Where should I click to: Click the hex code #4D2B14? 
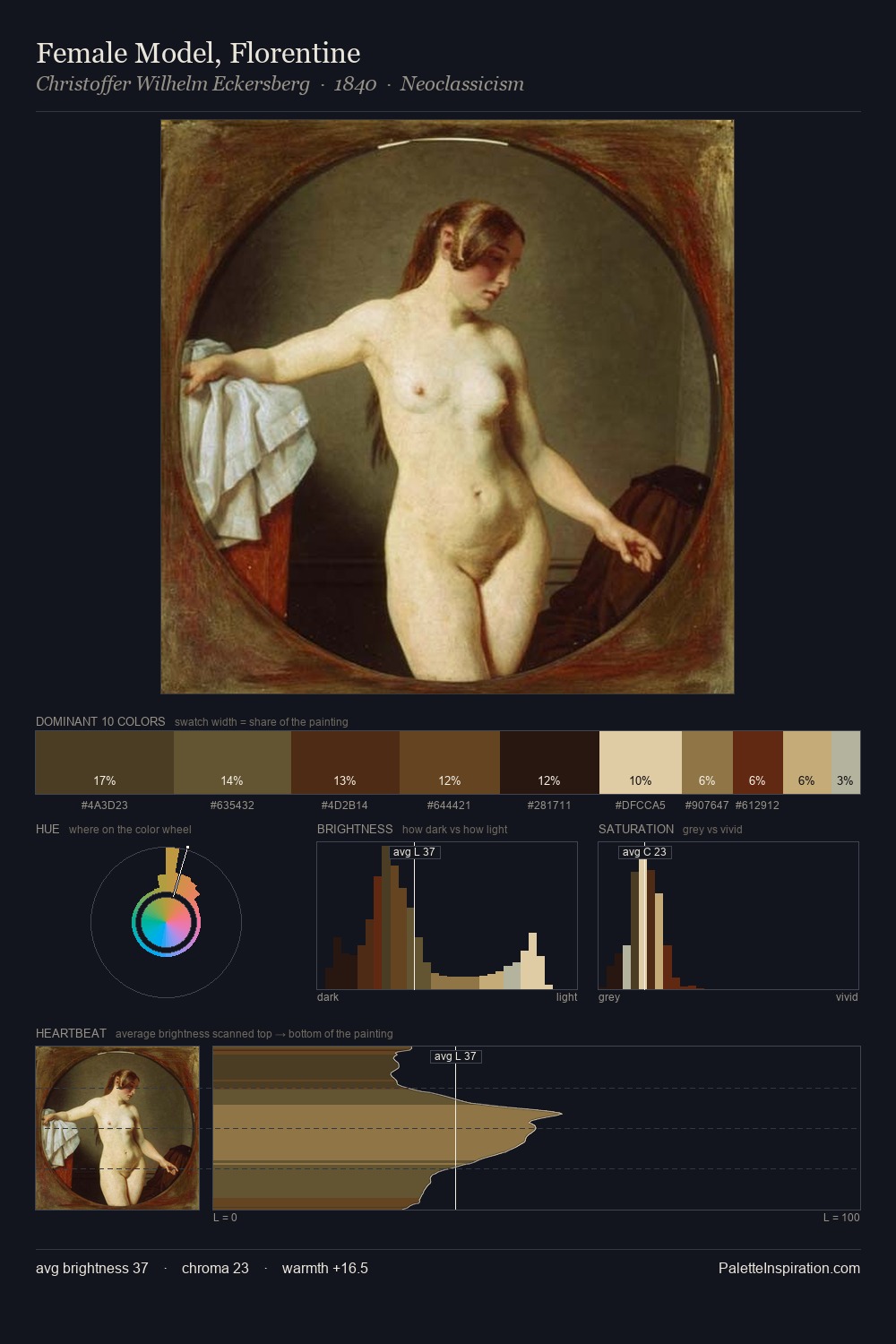[x=345, y=806]
